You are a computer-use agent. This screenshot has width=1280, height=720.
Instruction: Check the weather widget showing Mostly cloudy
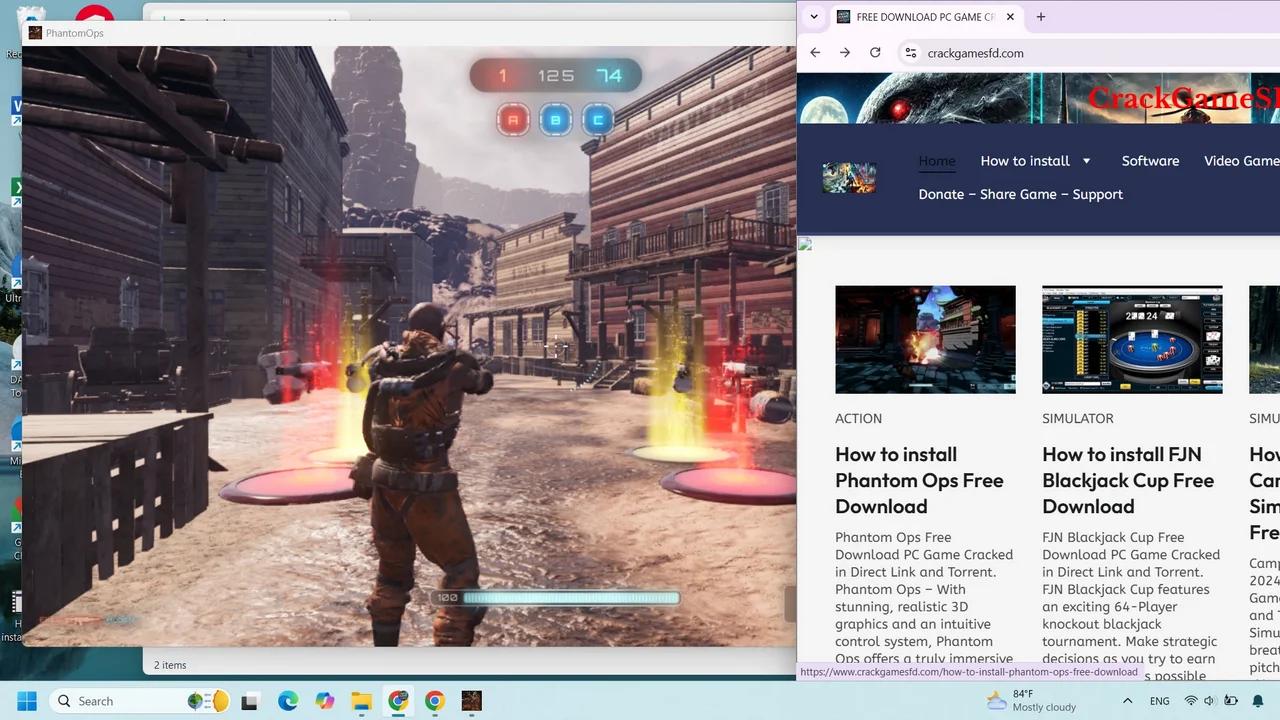pos(1030,701)
